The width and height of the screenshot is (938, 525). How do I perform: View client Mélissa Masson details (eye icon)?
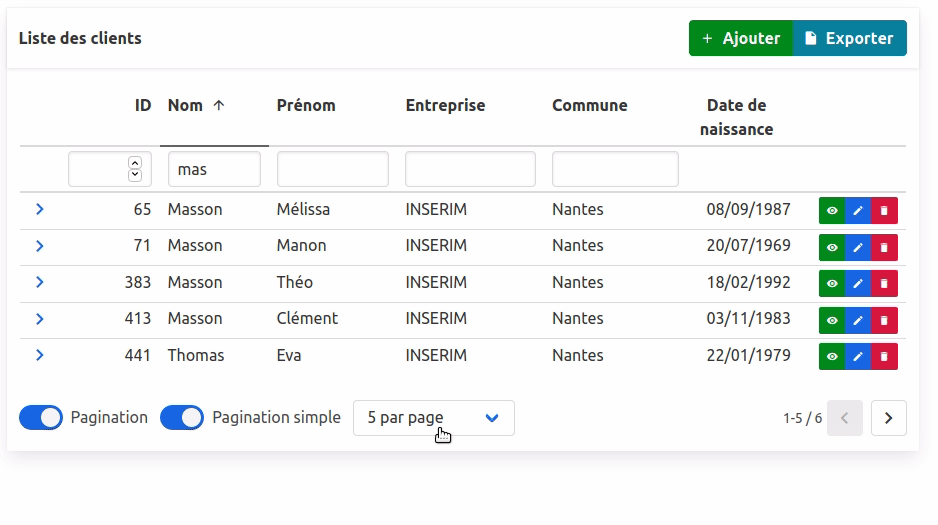(832, 210)
